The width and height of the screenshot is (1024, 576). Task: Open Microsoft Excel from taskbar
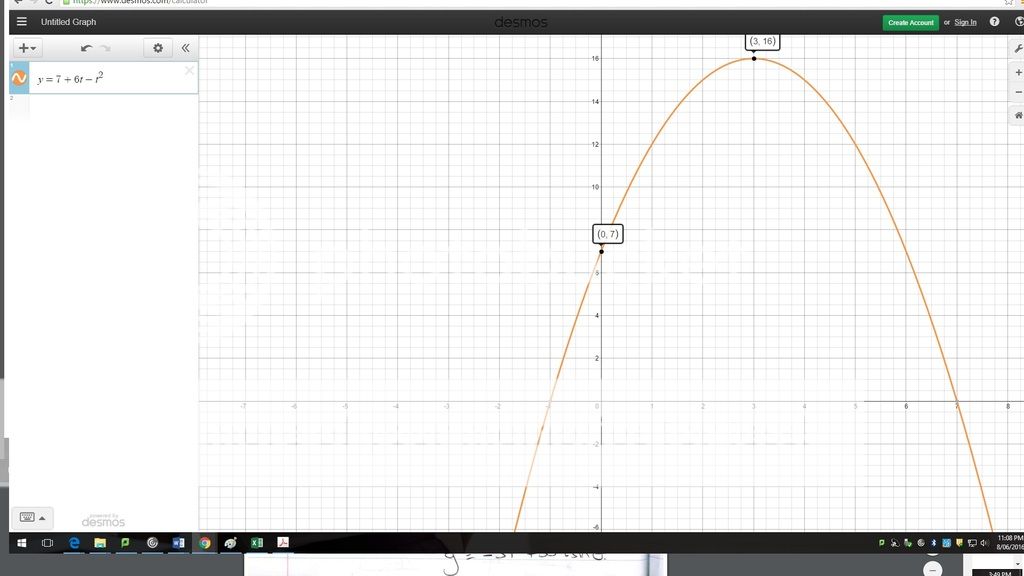click(257, 543)
